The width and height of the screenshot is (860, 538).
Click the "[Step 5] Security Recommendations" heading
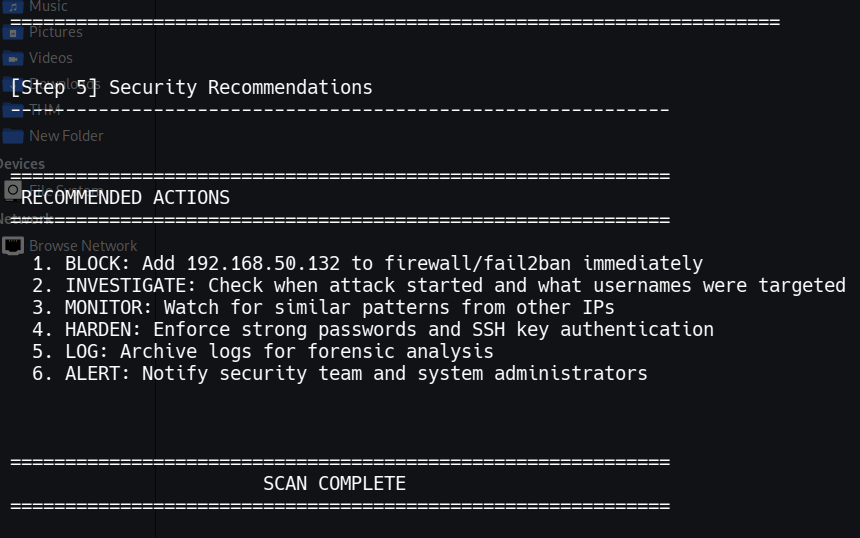[x=191, y=88]
